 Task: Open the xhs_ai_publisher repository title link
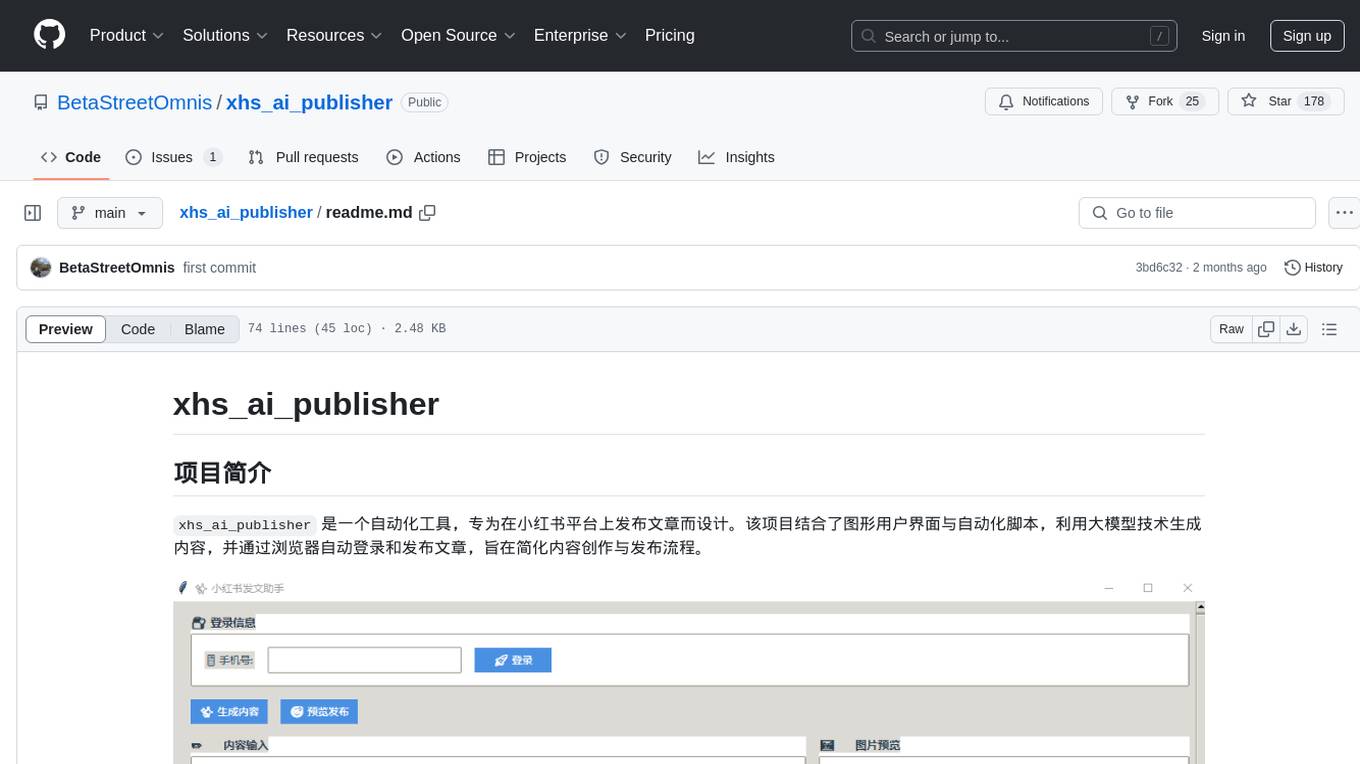click(x=309, y=102)
